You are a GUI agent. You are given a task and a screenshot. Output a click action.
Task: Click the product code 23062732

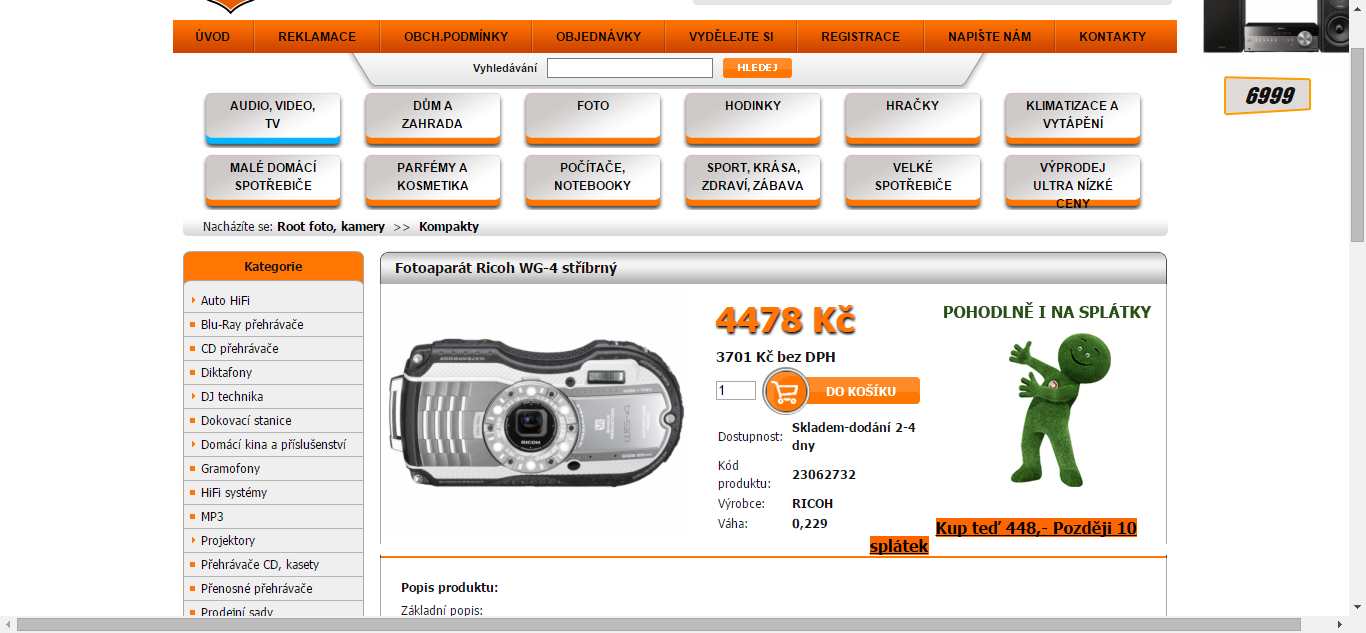click(x=824, y=475)
